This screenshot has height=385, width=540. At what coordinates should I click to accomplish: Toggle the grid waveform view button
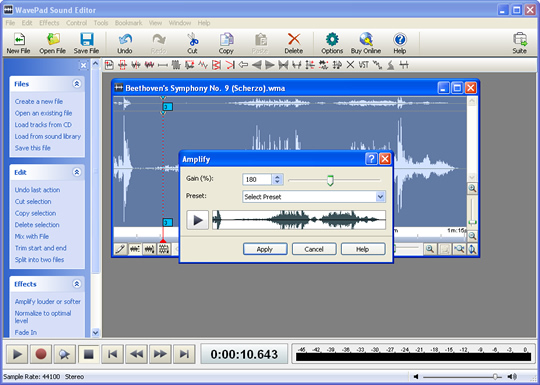(164, 249)
